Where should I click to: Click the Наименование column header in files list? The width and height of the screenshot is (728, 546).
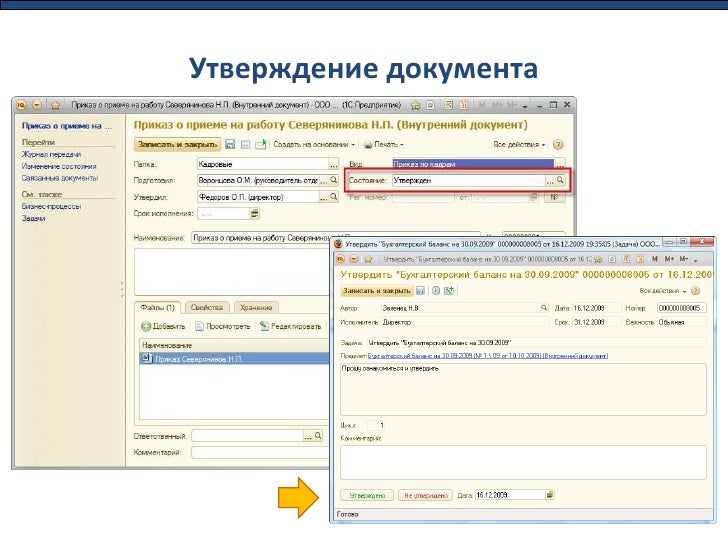tap(234, 345)
